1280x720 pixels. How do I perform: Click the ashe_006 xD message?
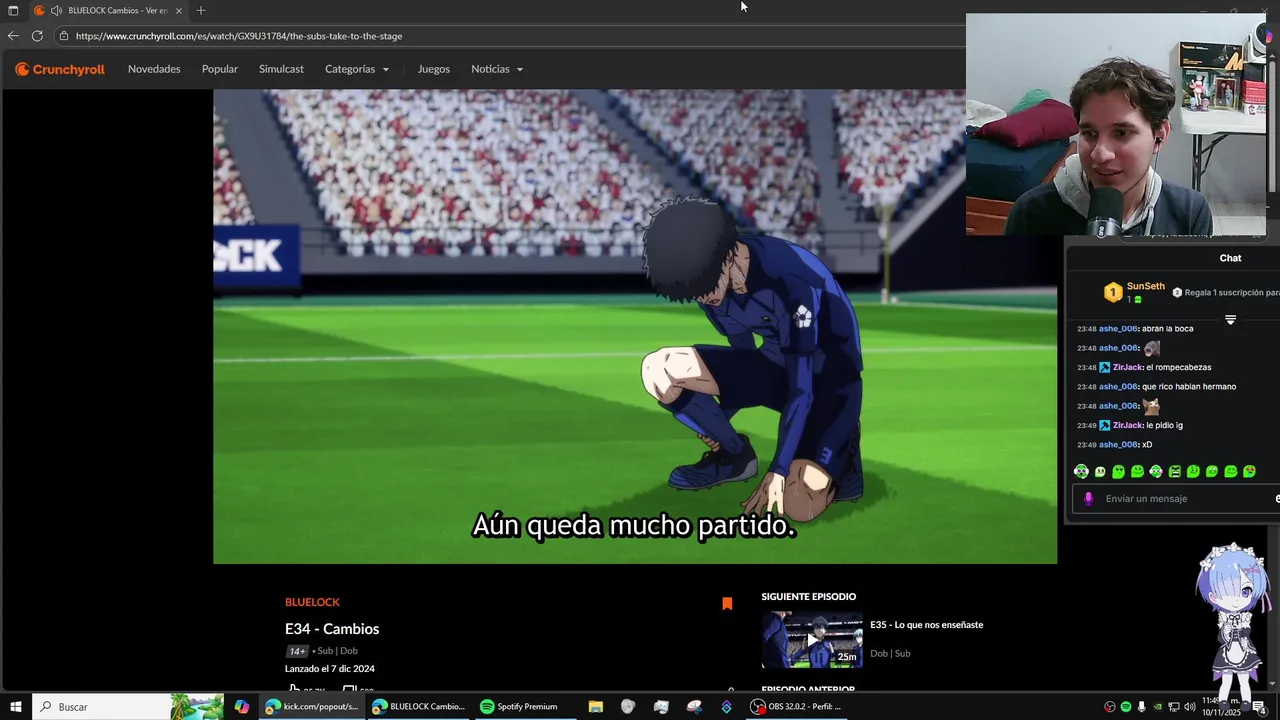pos(1147,445)
